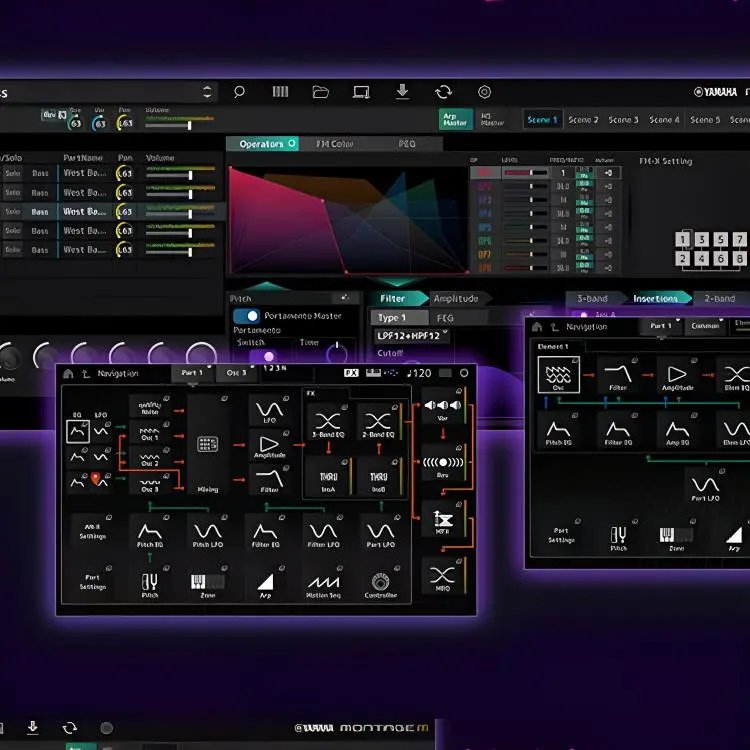This screenshot has height=750, width=750.
Task: Open the LPF12+HPF12 filter type dropdown
Action: click(x=412, y=335)
